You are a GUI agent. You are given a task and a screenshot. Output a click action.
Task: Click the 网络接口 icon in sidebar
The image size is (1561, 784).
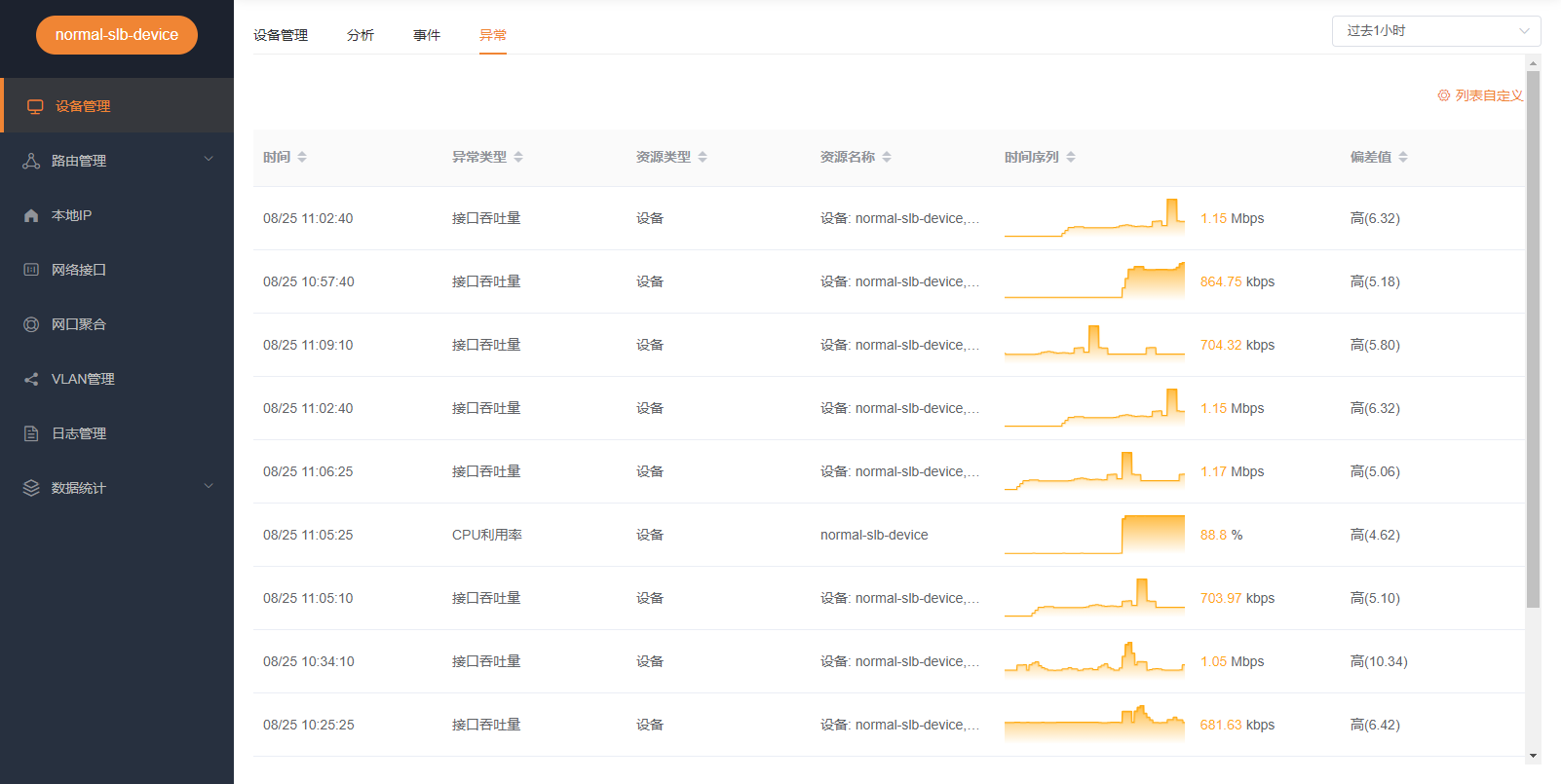pyautogui.click(x=31, y=270)
